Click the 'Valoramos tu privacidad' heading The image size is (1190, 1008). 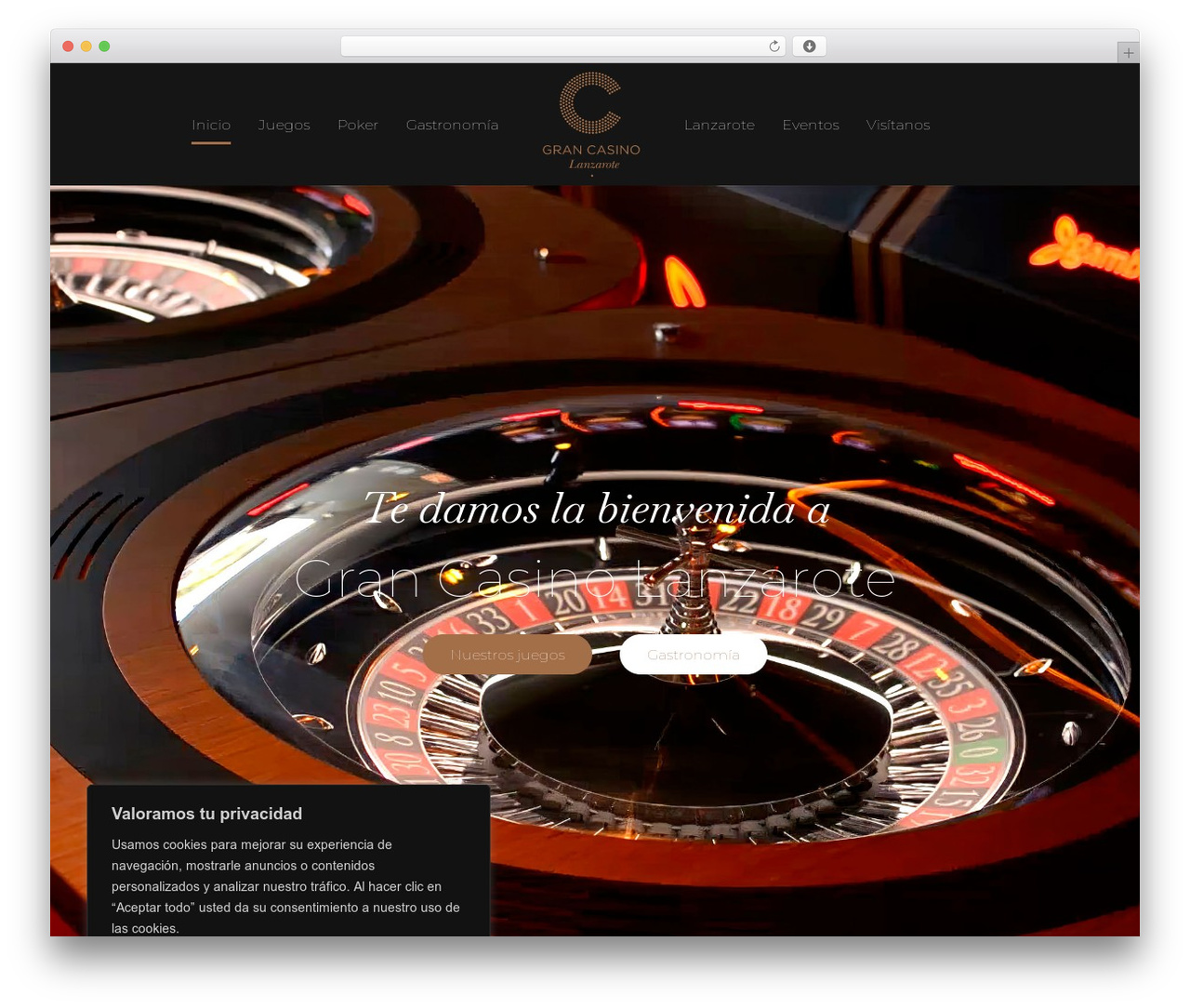(206, 814)
